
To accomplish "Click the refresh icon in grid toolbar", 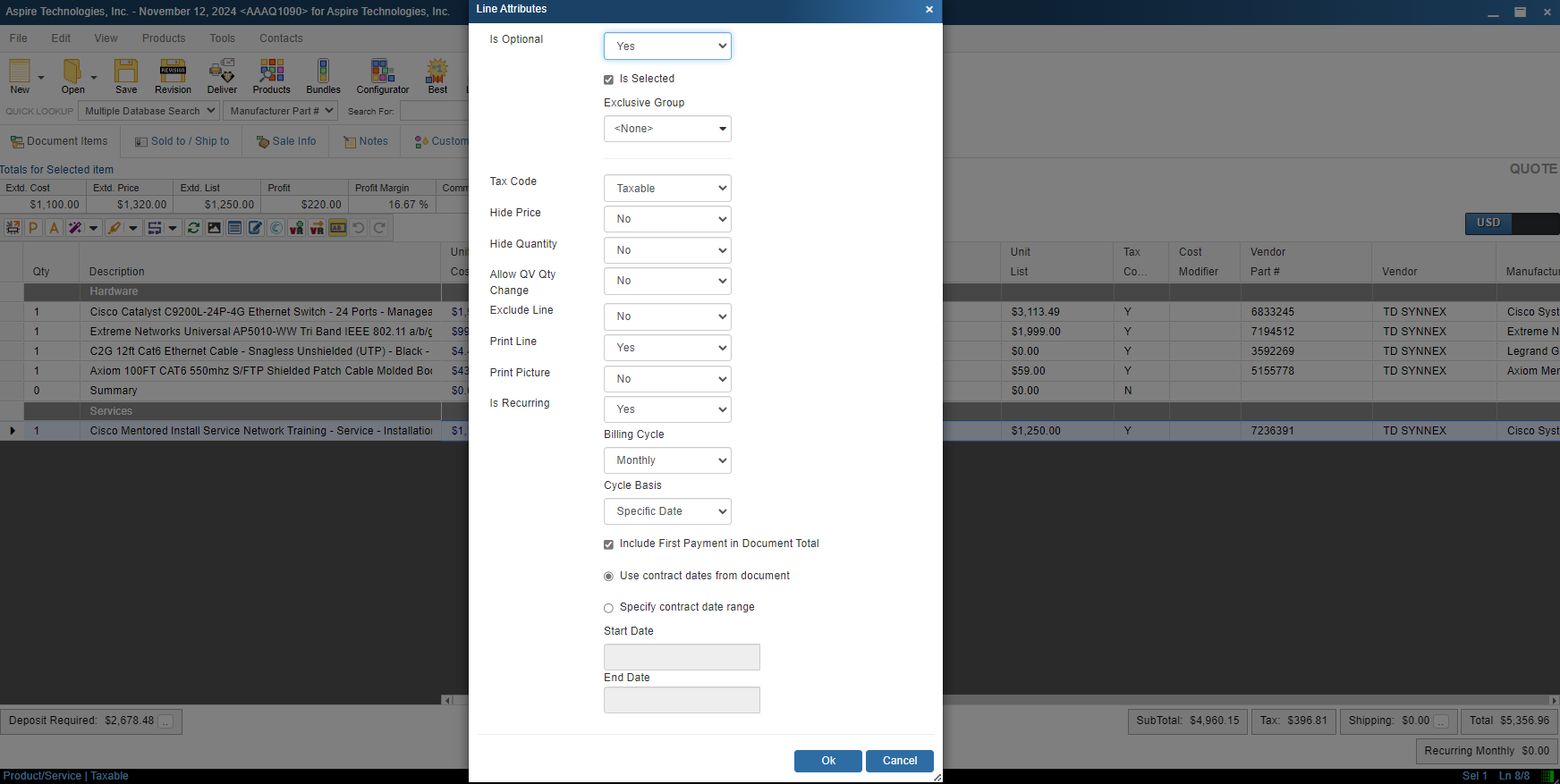I will 193,228.
